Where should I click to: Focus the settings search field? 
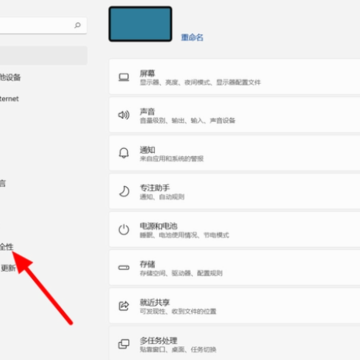click(x=43, y=26)
